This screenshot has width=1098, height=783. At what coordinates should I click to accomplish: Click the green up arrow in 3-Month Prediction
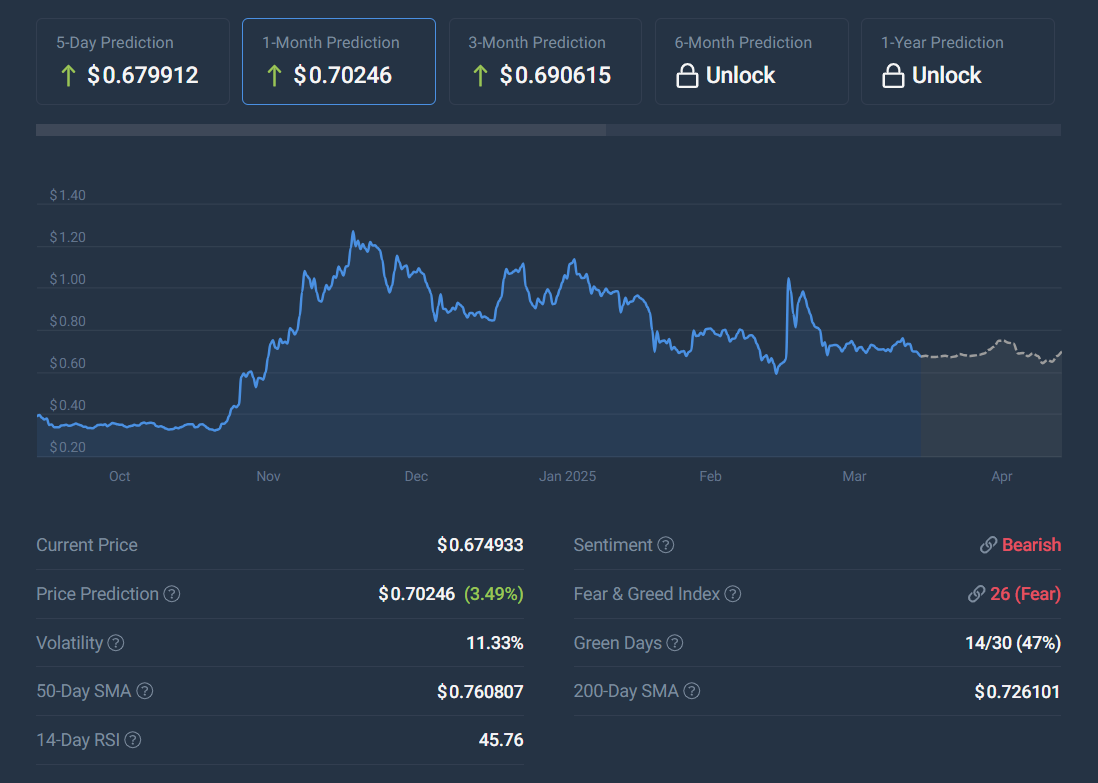click(480, 76)
